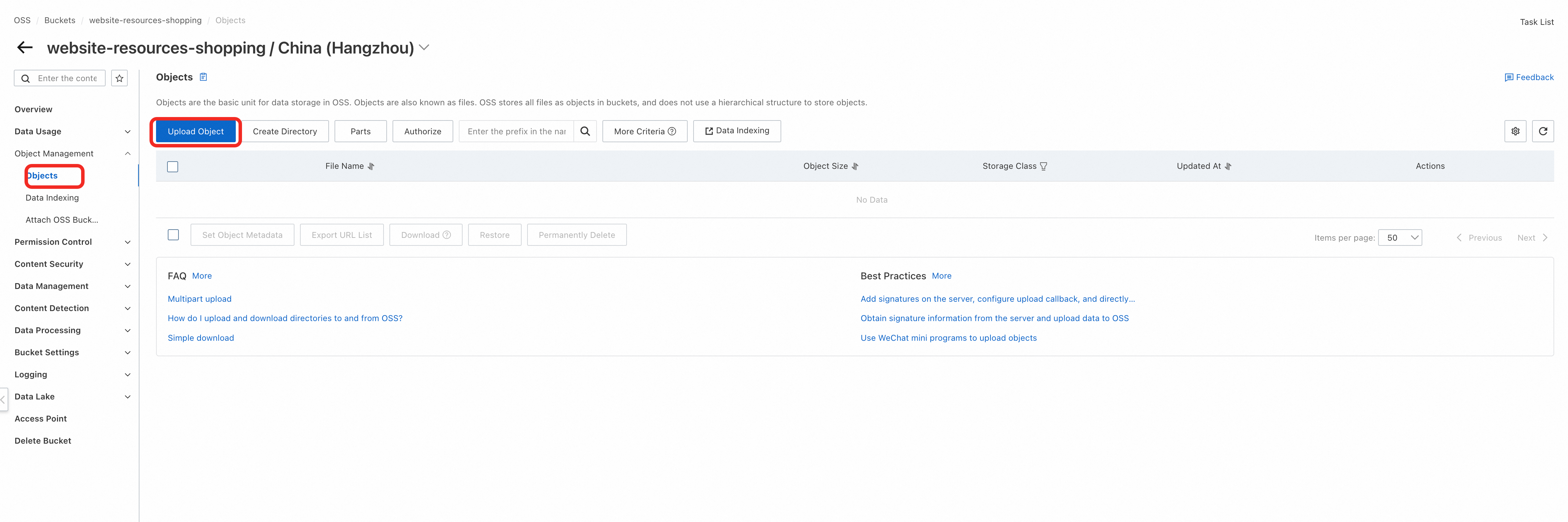Image resolution: width=1568 pixels, height=522 pixels.
Task: Click the back arrow beside bucket name
Action: point(25,47)
